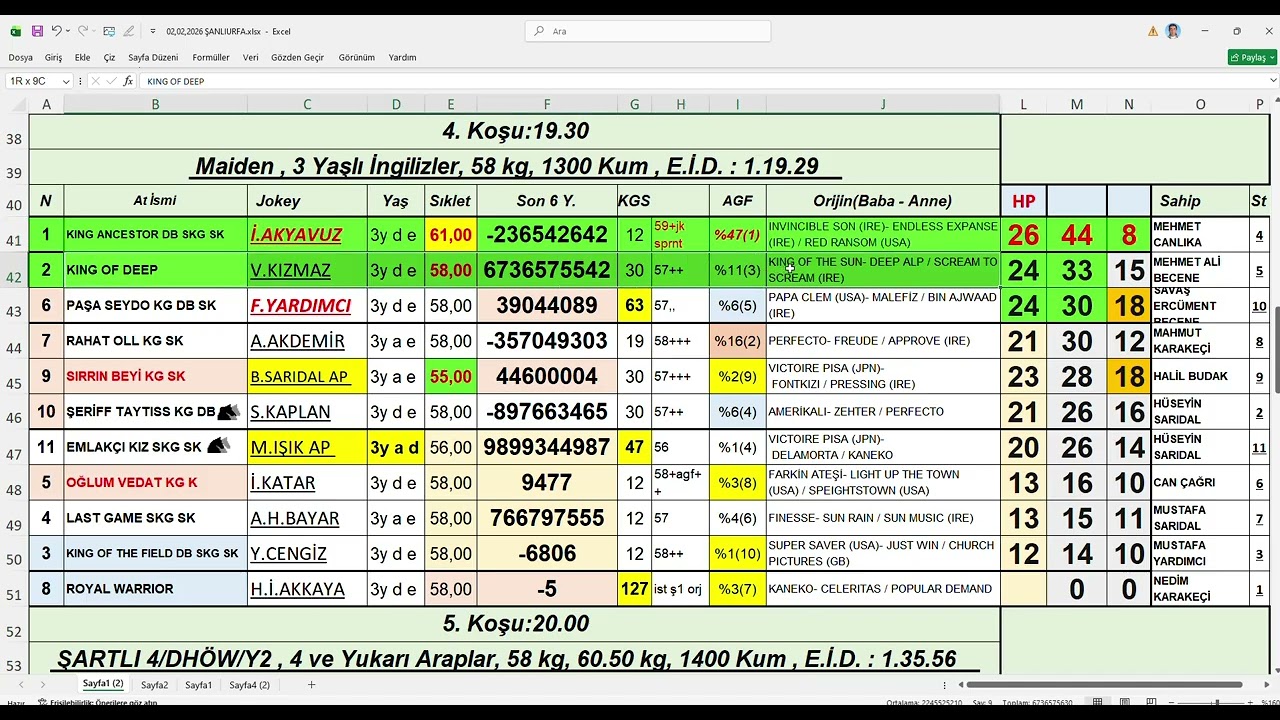Add a new sheet with plus icon

(311, 685)
